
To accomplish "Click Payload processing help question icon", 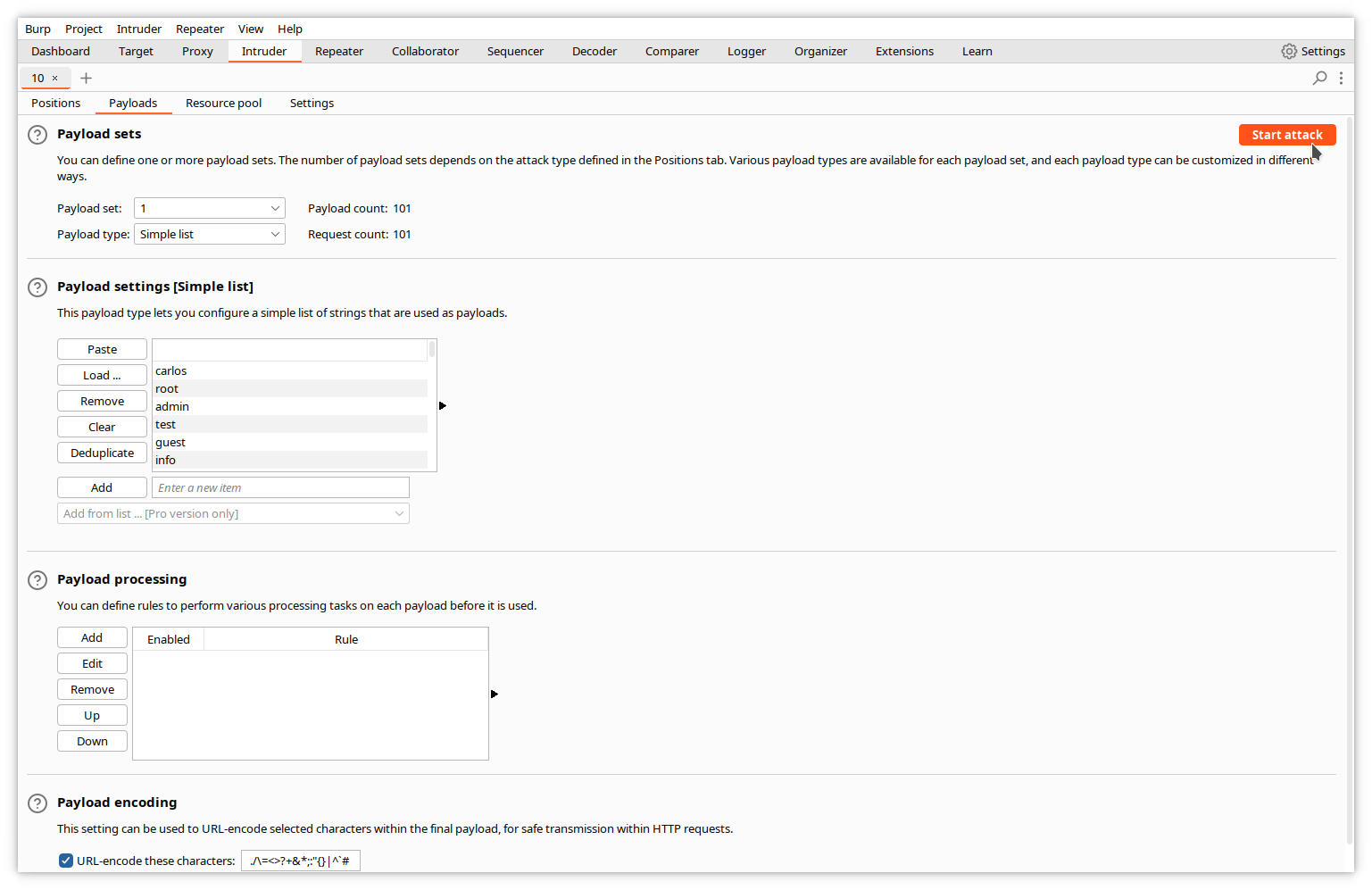I will pyautogui.click(x=37, y=580).
